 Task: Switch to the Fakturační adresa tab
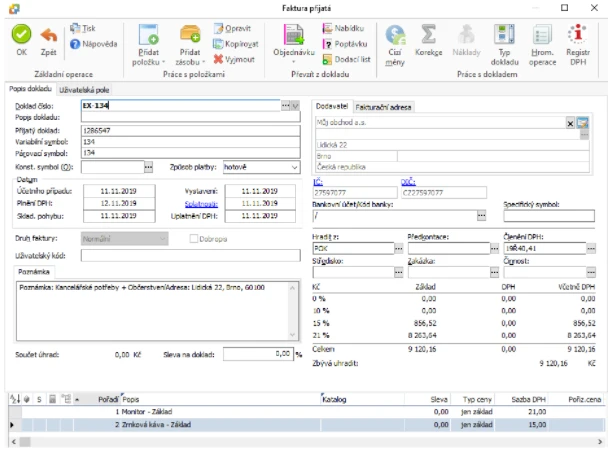coord(383,107)
